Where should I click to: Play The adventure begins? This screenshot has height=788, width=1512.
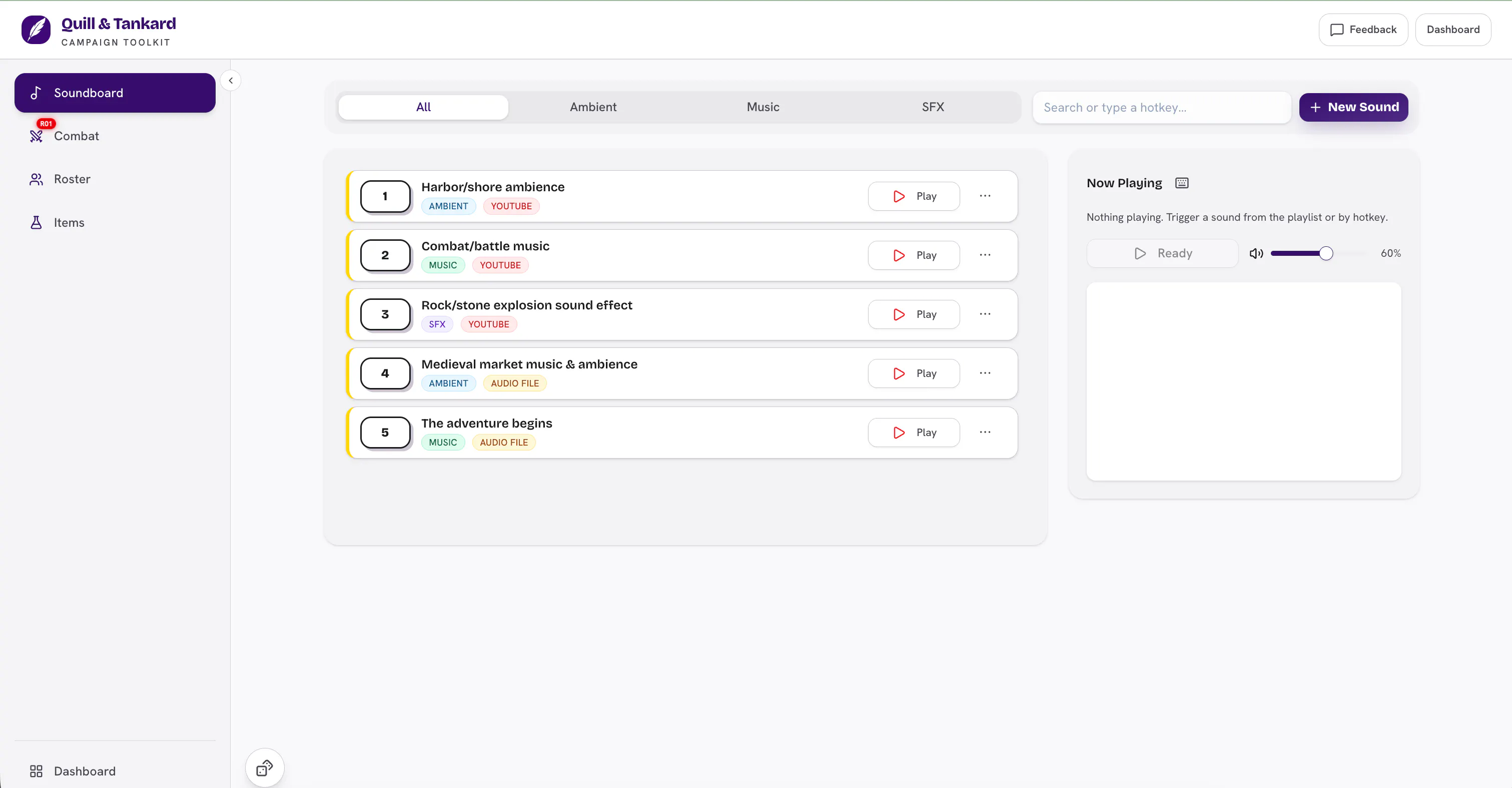click(x=913, y=433)
